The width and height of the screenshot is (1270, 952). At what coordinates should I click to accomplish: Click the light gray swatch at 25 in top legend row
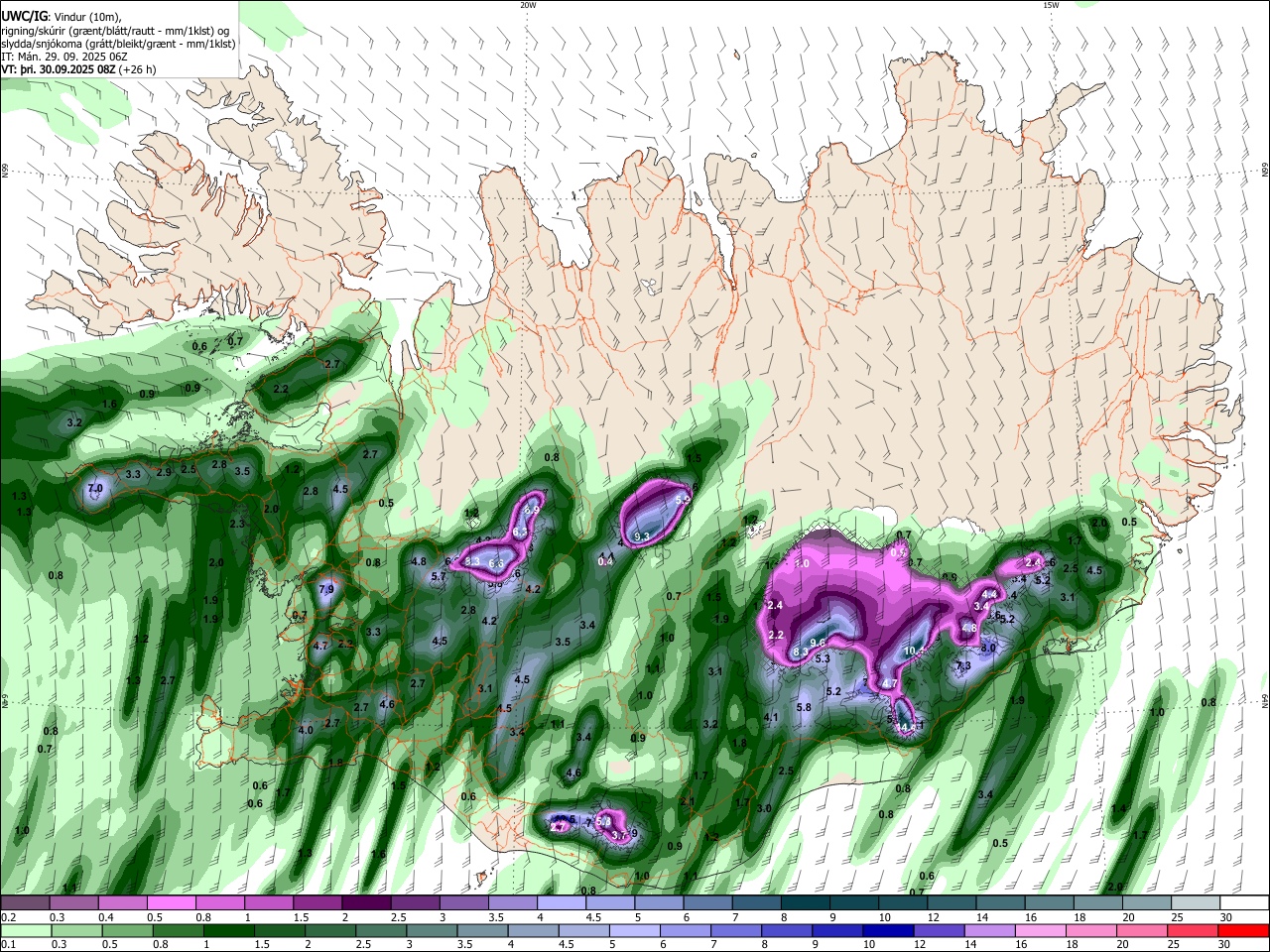[1196, 903]
